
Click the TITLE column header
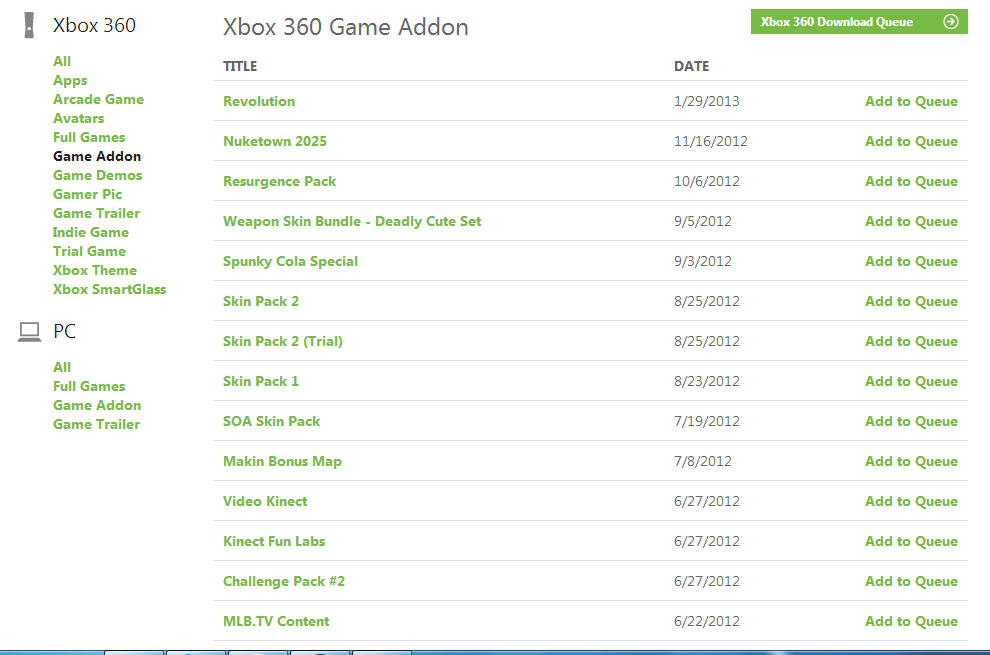coord(240,66)
